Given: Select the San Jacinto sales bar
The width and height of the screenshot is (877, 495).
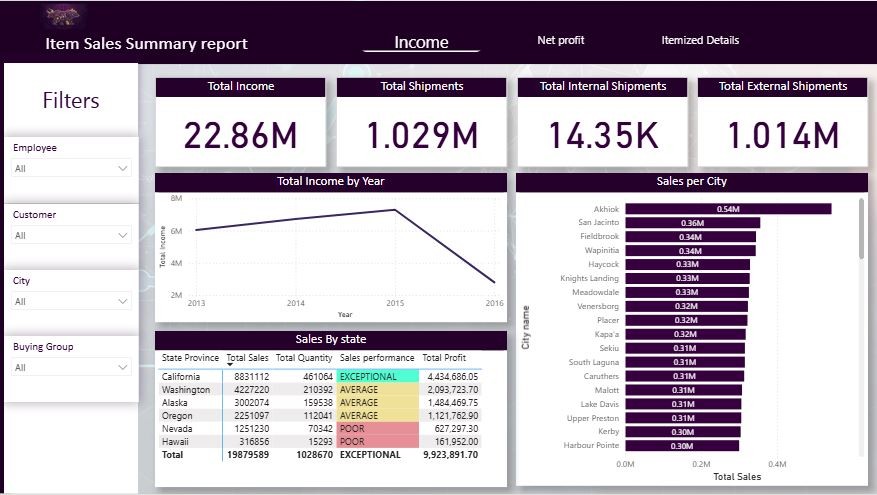Looking at the screenshot, I should pos(692,223).
